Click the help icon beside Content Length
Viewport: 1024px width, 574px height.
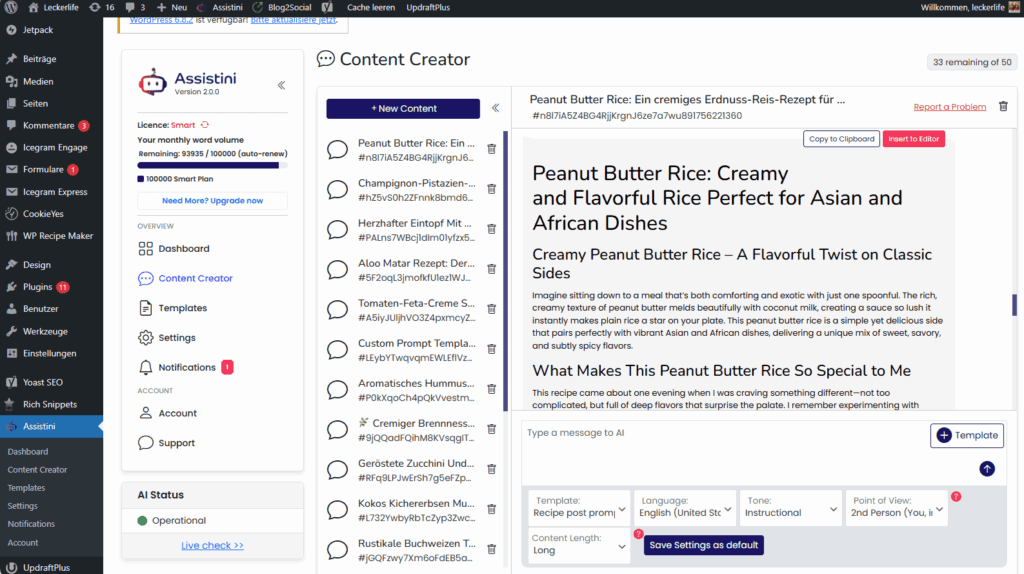[x=639, y=534]
